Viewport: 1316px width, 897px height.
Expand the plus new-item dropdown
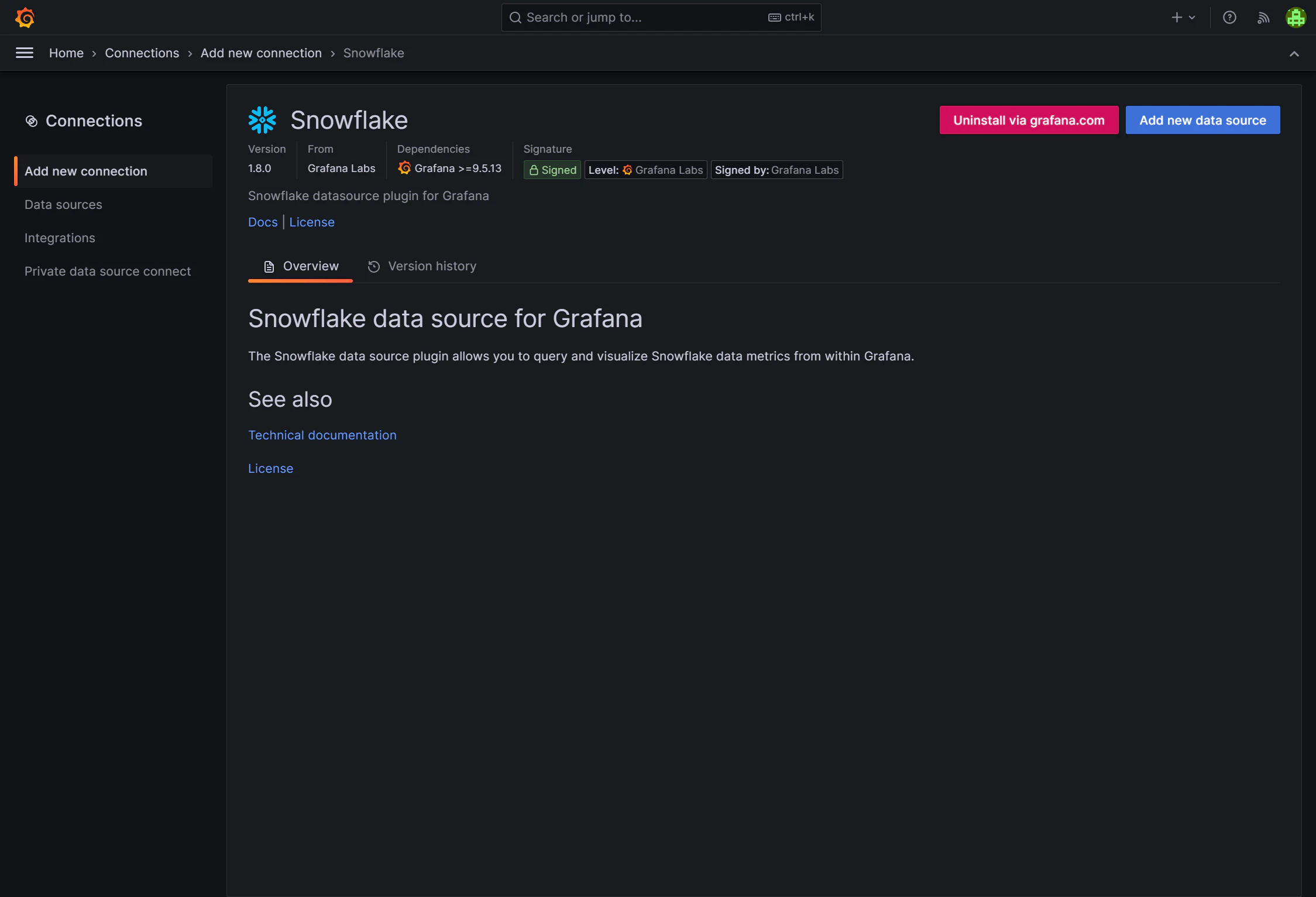click(x=1183, y=18)
